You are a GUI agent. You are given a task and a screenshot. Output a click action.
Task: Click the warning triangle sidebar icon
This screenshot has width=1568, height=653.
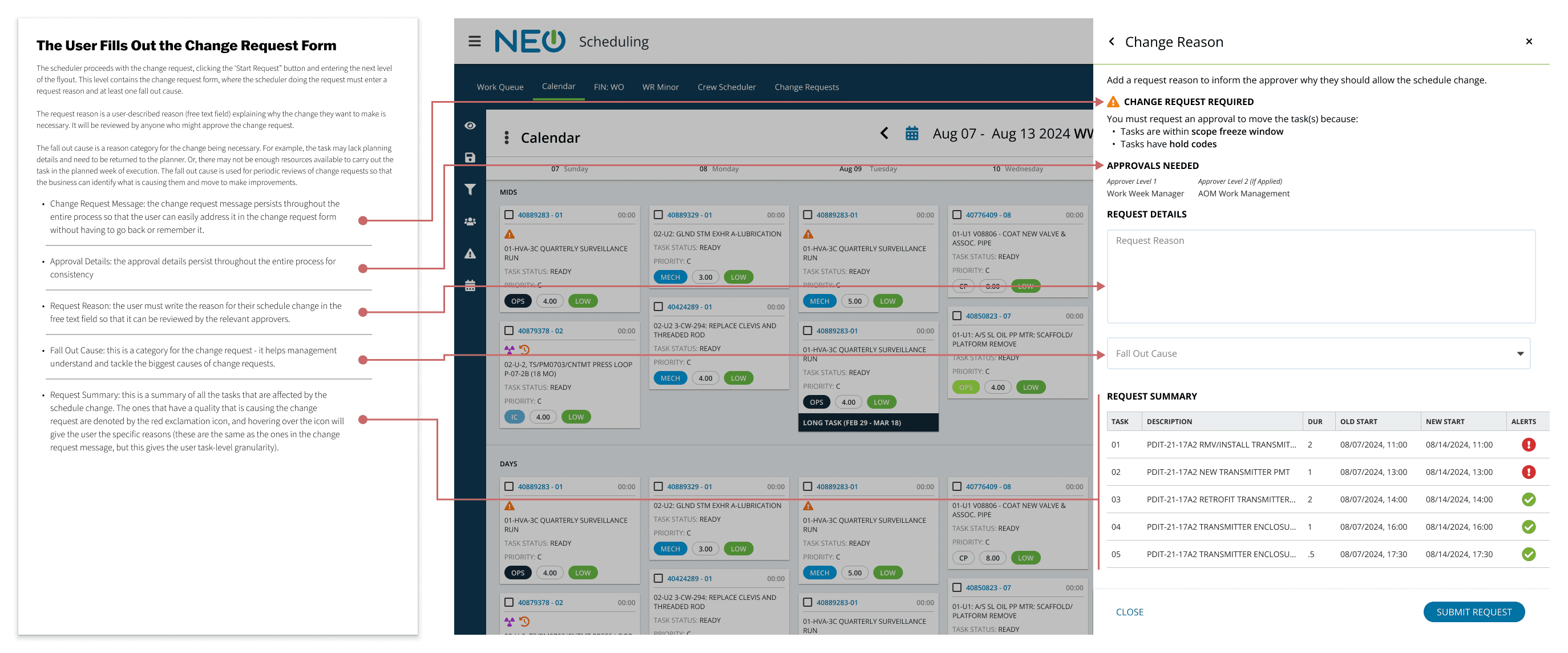(470, 253)
